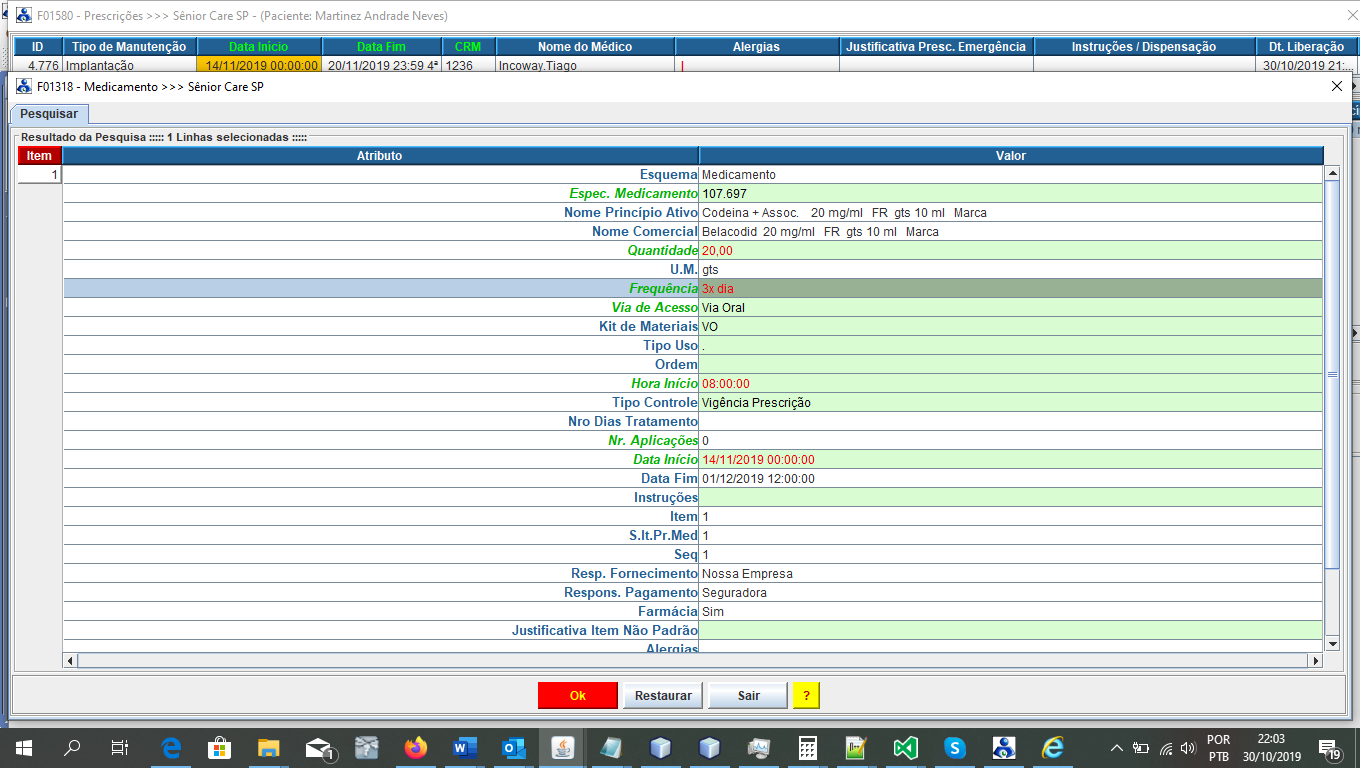Launch Firefox from the taskbar
Viewport: 1360px width, 768px height.
[416, 747]
